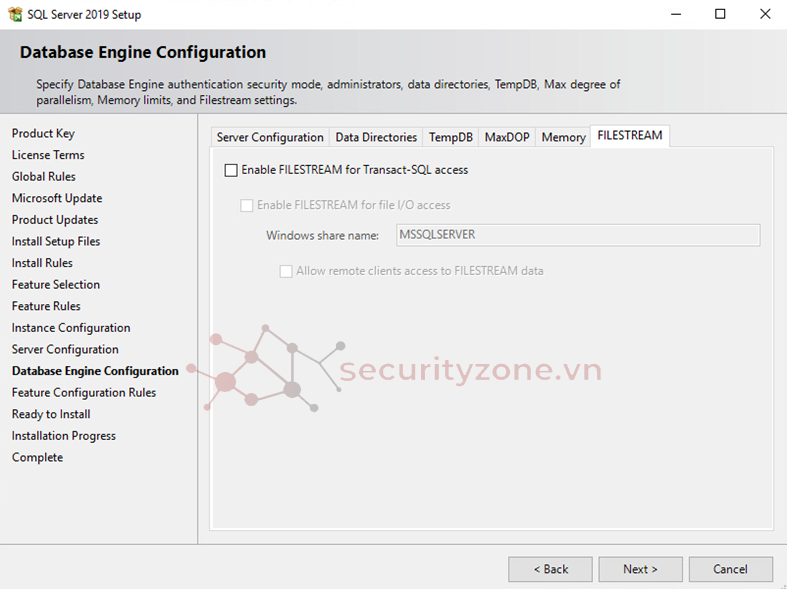Maximize the setup window
The image size is (787, 589).
coord(720,14)
